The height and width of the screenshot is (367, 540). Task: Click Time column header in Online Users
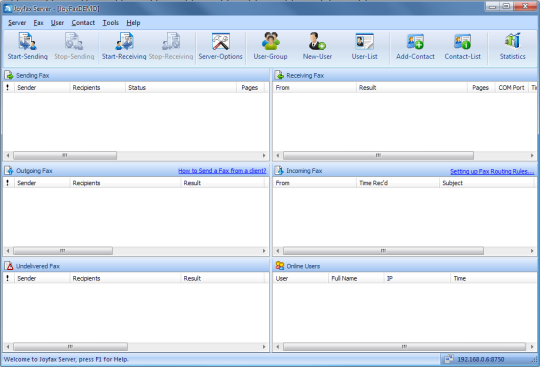pyautogui.click(x=493, y=278)
